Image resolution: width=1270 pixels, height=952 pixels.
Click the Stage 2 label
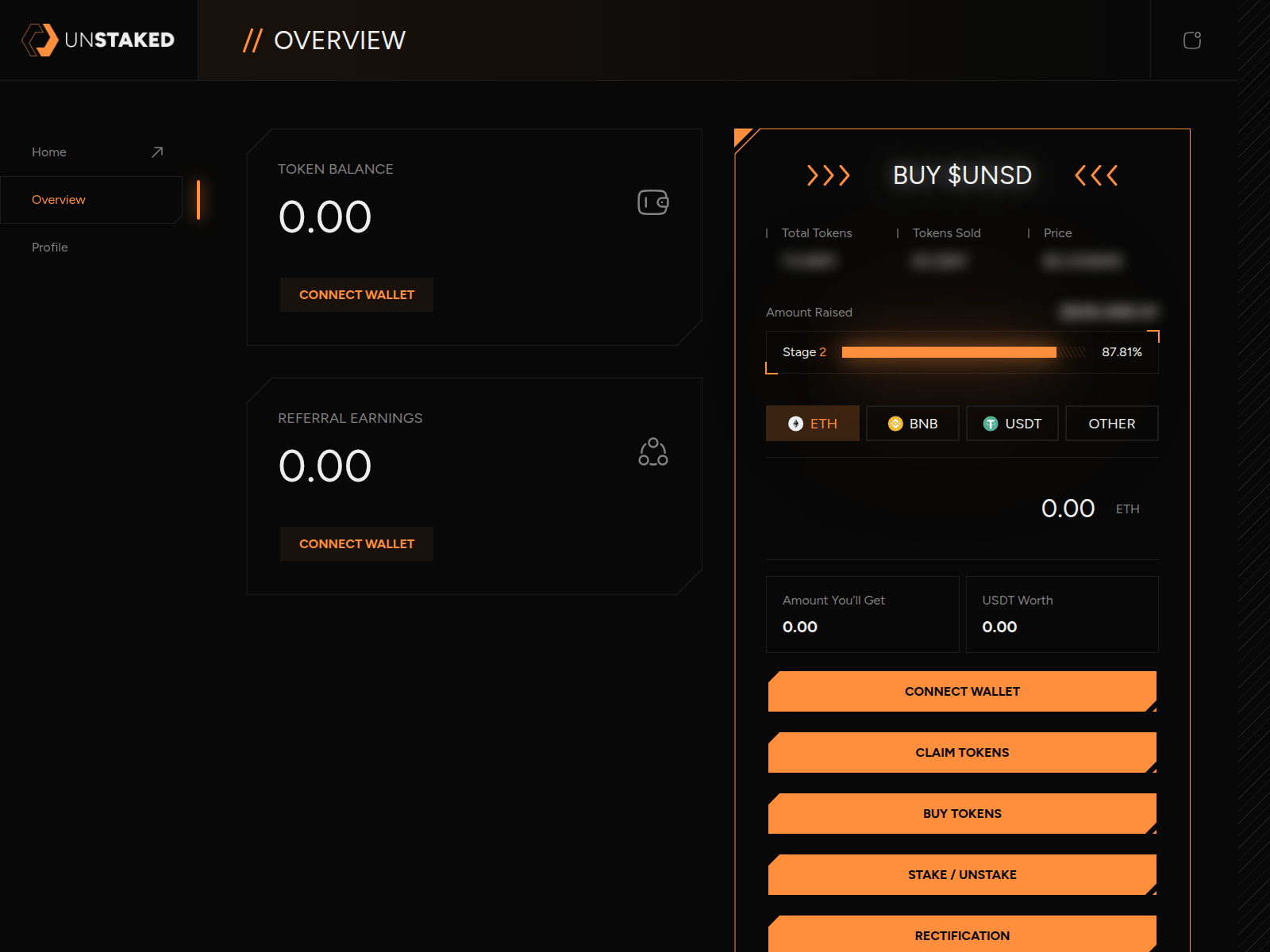pos(804,352)
